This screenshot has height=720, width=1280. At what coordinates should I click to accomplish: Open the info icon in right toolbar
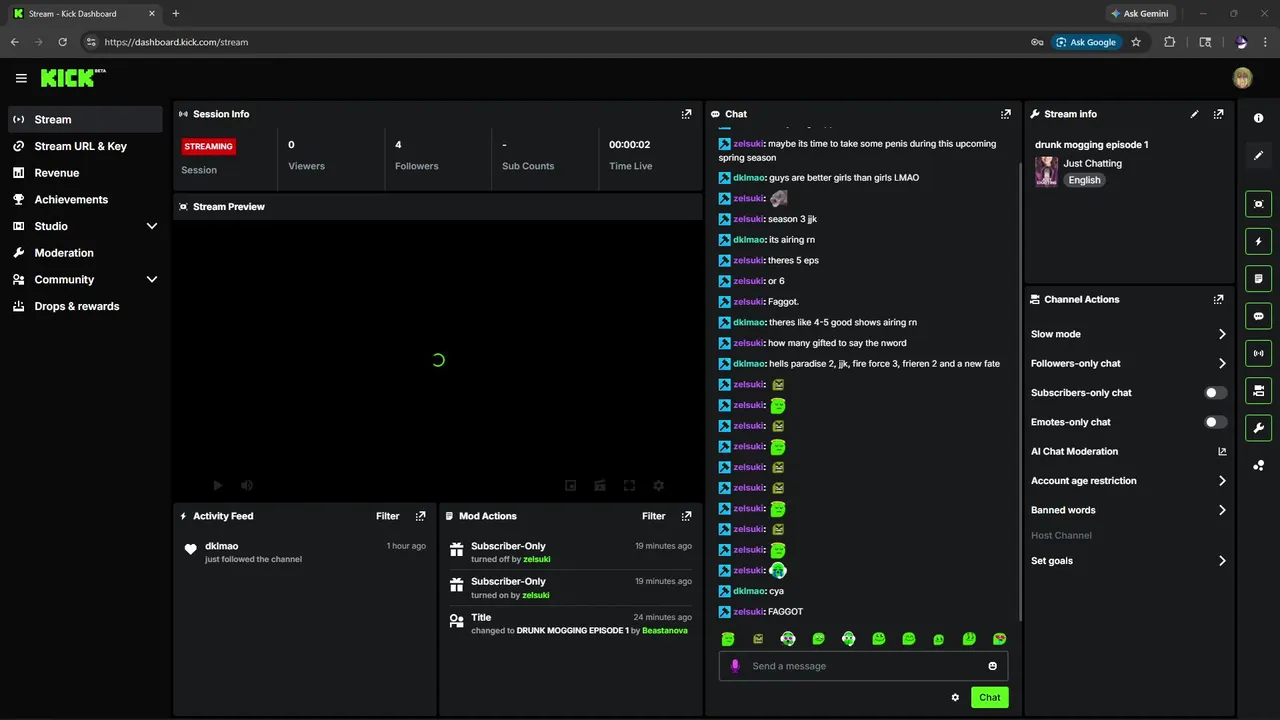1258,118
